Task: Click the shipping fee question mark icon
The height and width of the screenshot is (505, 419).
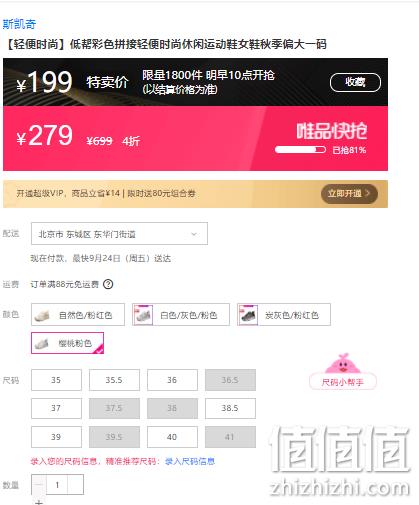Action: pyautogui.click(x=108, y=284)
